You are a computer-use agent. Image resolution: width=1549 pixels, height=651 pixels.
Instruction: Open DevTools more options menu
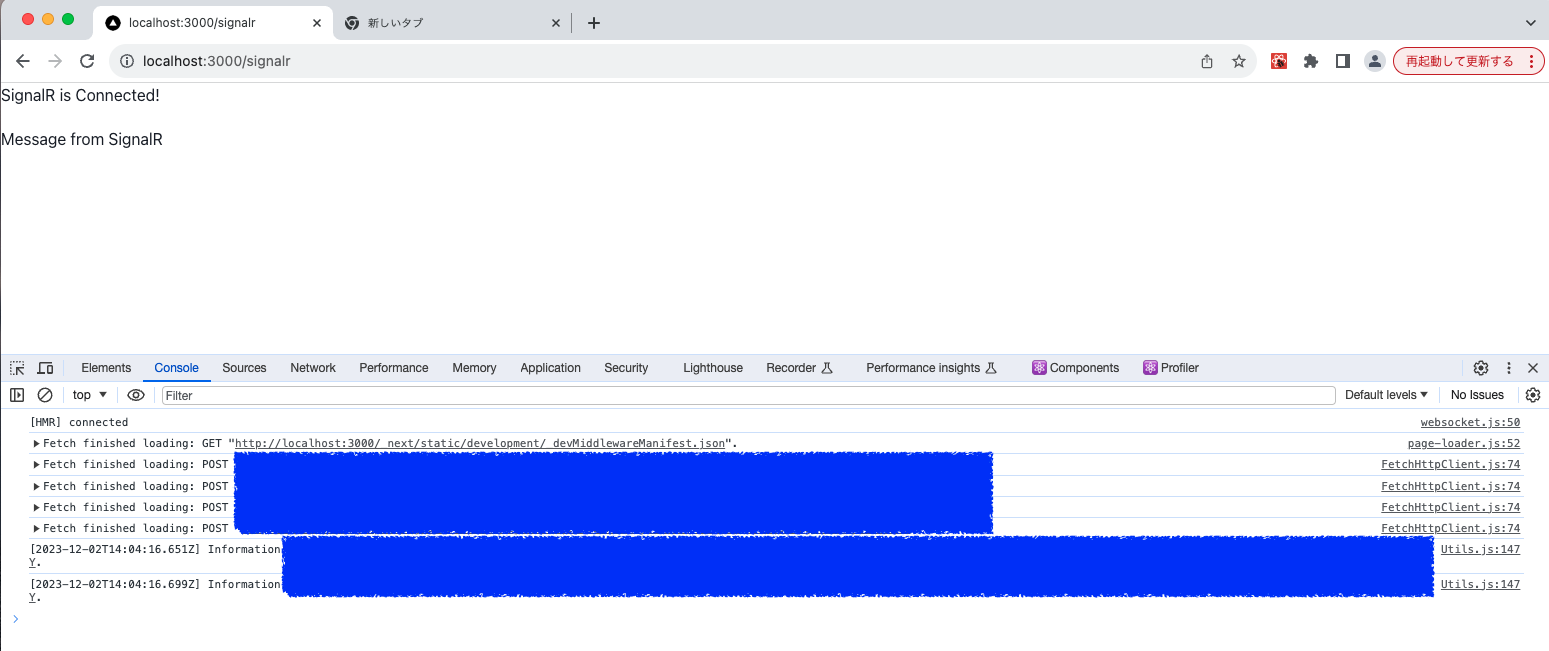(1509, 368)
